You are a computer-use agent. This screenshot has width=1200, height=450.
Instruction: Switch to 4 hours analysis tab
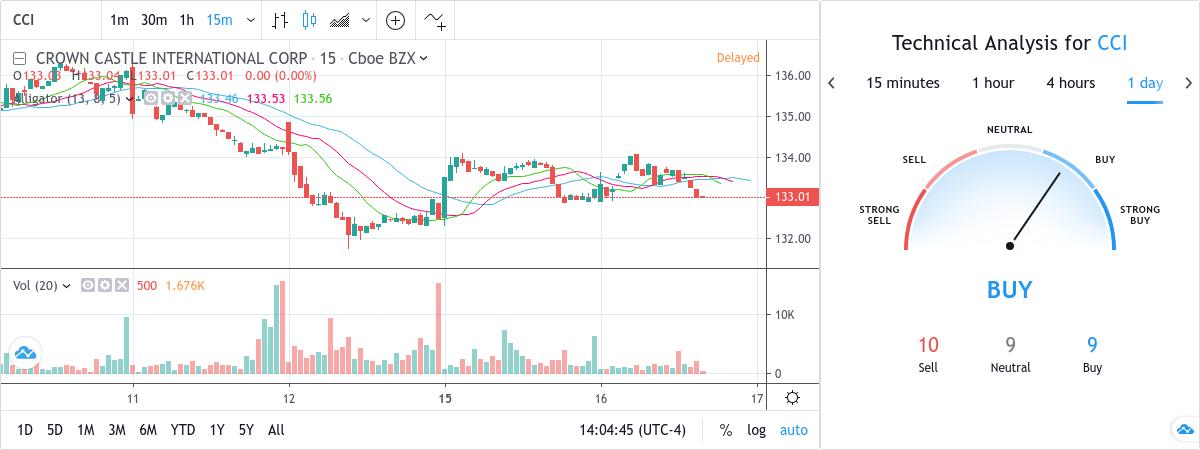[x=1071, y=83]
